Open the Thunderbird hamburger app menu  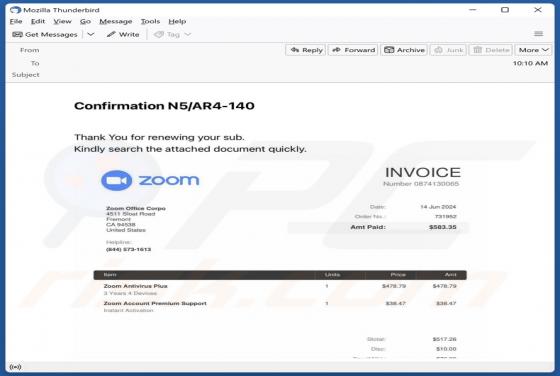pyautogui.click(x=539, y=34)
